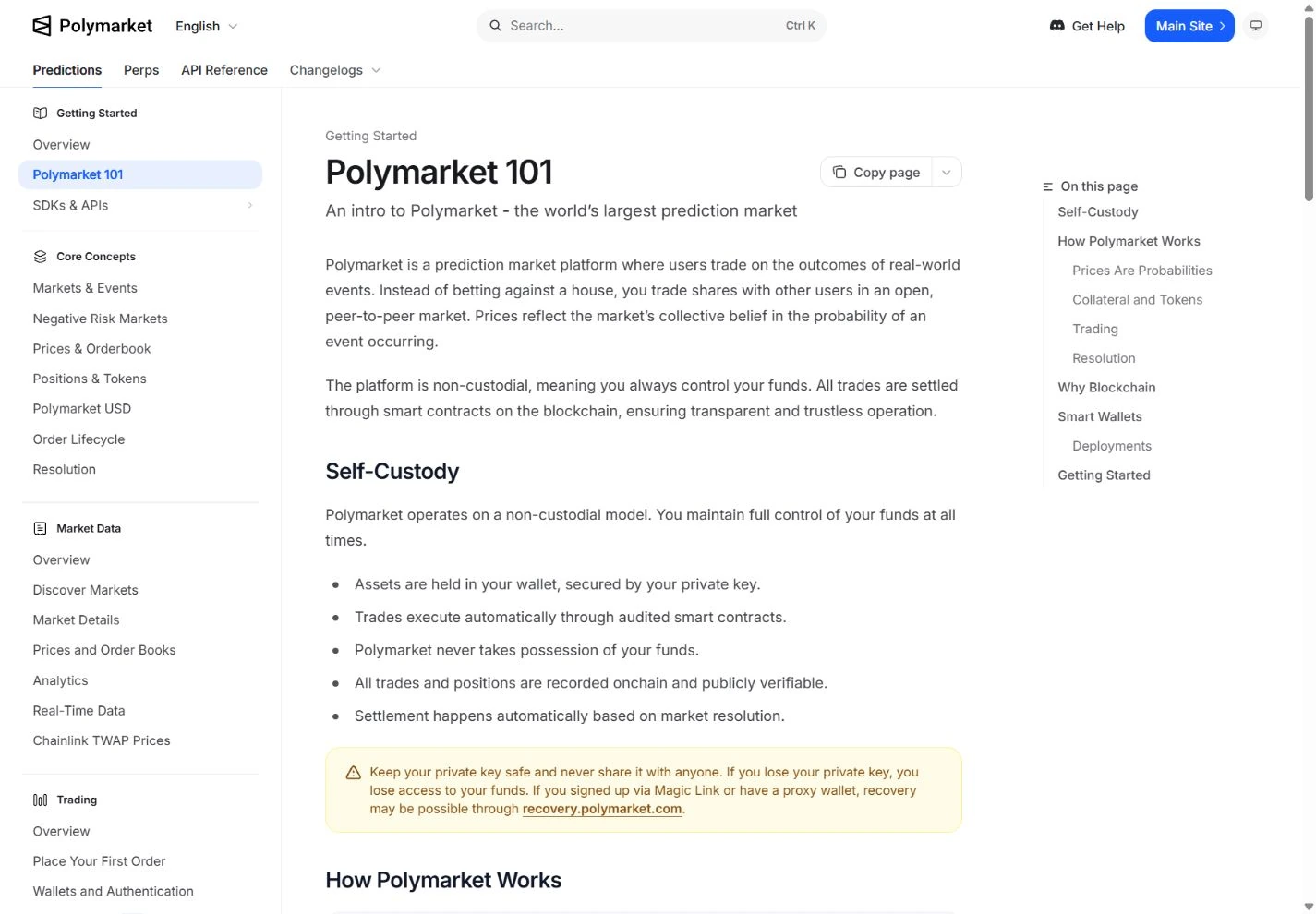Click the Polymarket logo icon

[x=42, y=26]
